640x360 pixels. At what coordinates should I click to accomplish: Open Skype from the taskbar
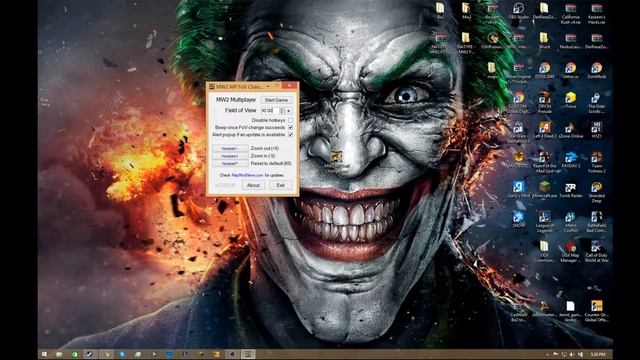point(122,354)
